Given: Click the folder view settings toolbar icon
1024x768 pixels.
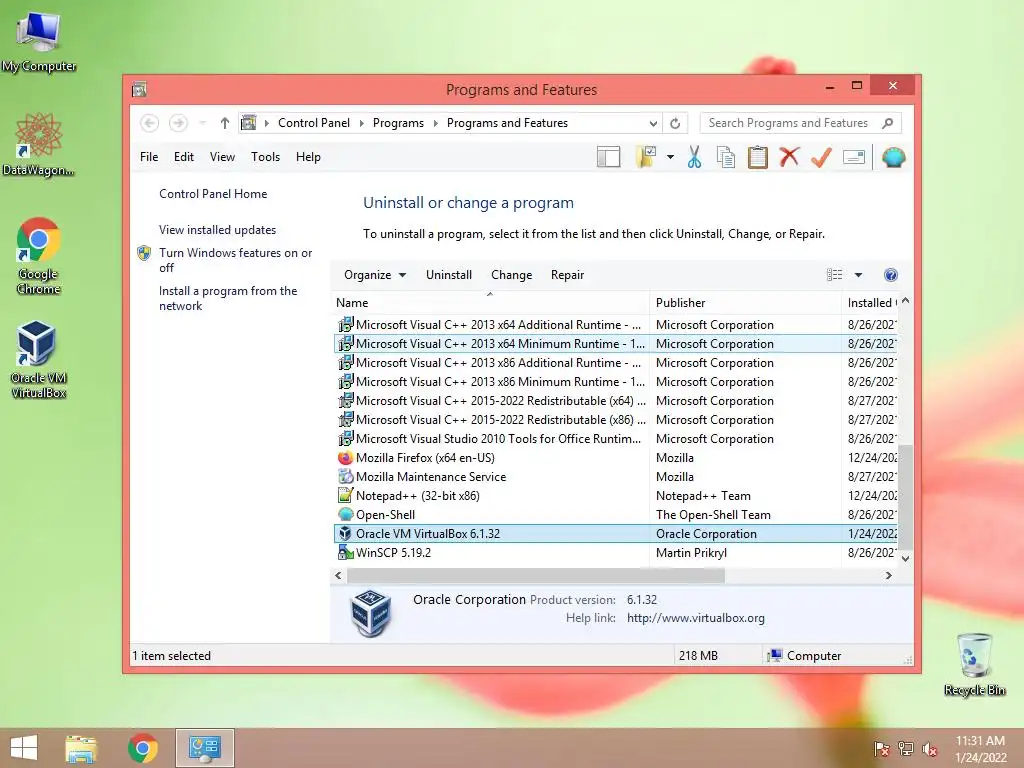Looking at the screenshot, I should (x=646, y=157).
